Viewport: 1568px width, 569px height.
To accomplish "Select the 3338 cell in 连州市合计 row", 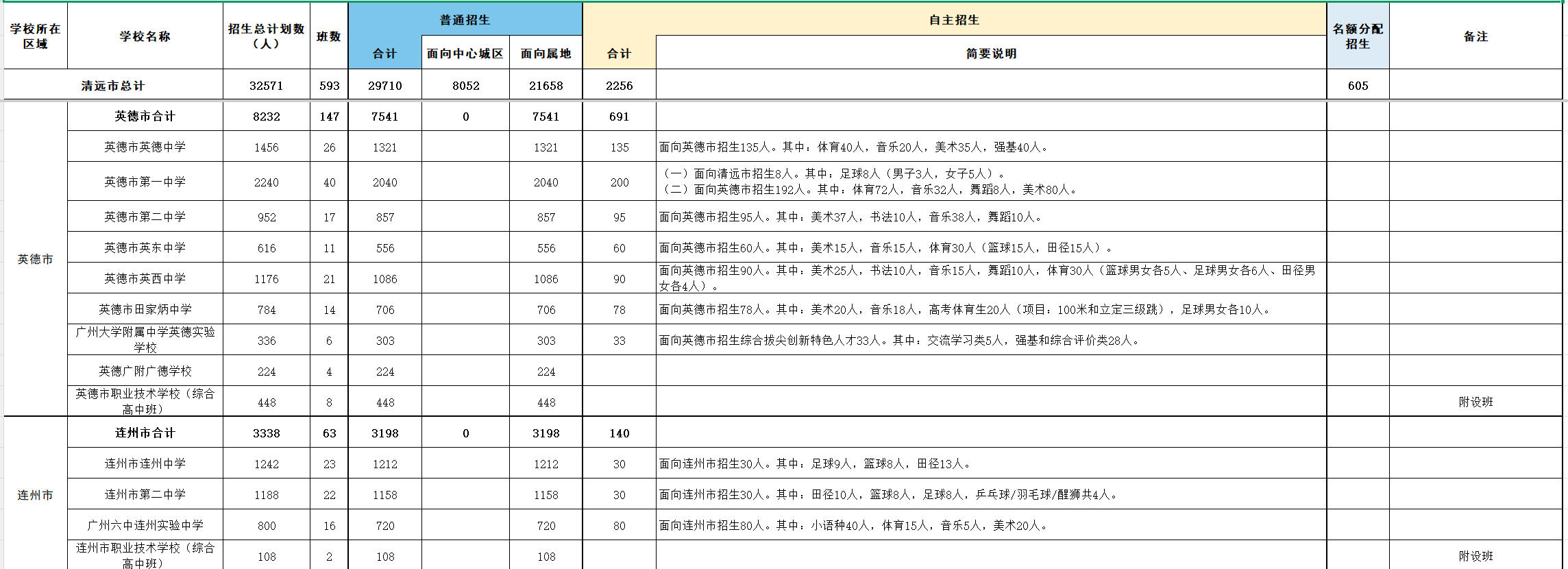I will tap(267, 433).
